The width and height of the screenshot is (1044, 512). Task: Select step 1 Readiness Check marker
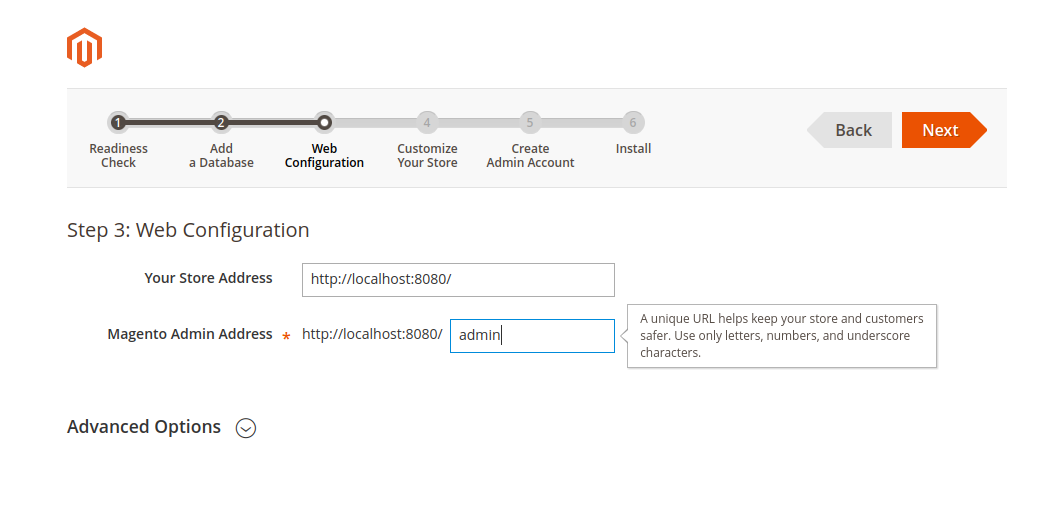(x=118, y=123)
